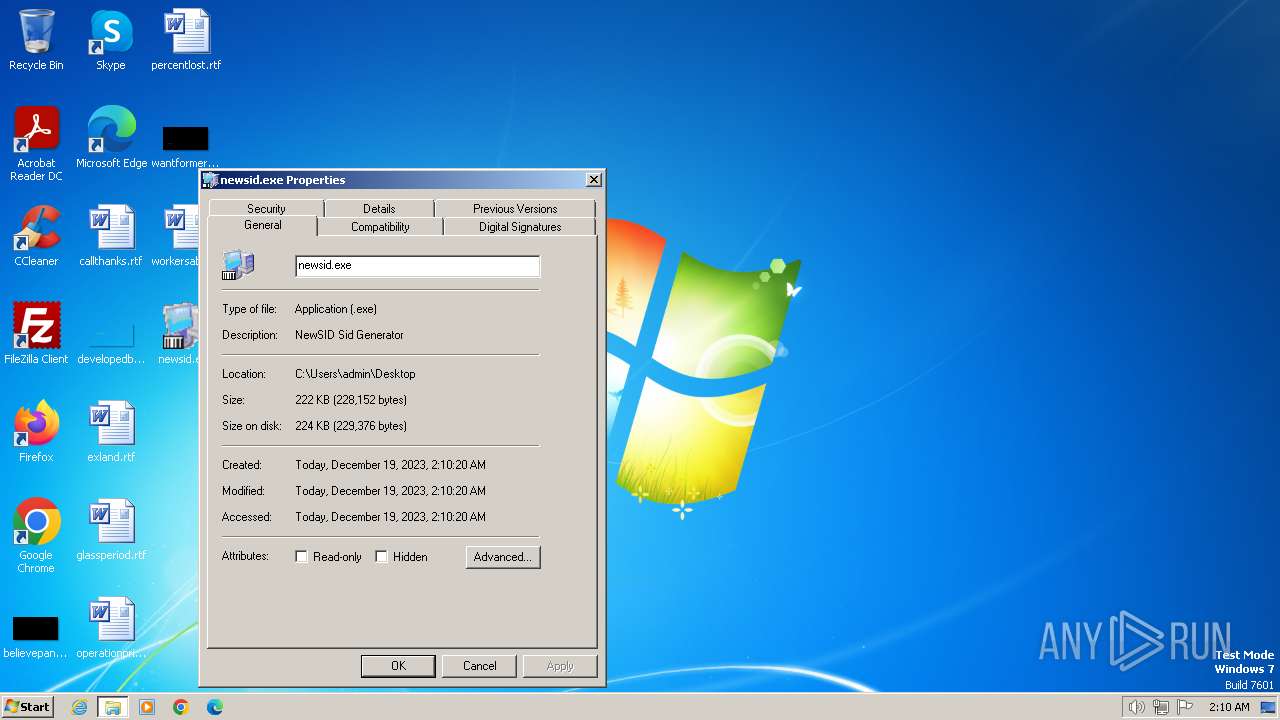This screenshot has width=1280, height=720.
Task: Toggle the Hidden attribute checkbox
Action: 381,557
